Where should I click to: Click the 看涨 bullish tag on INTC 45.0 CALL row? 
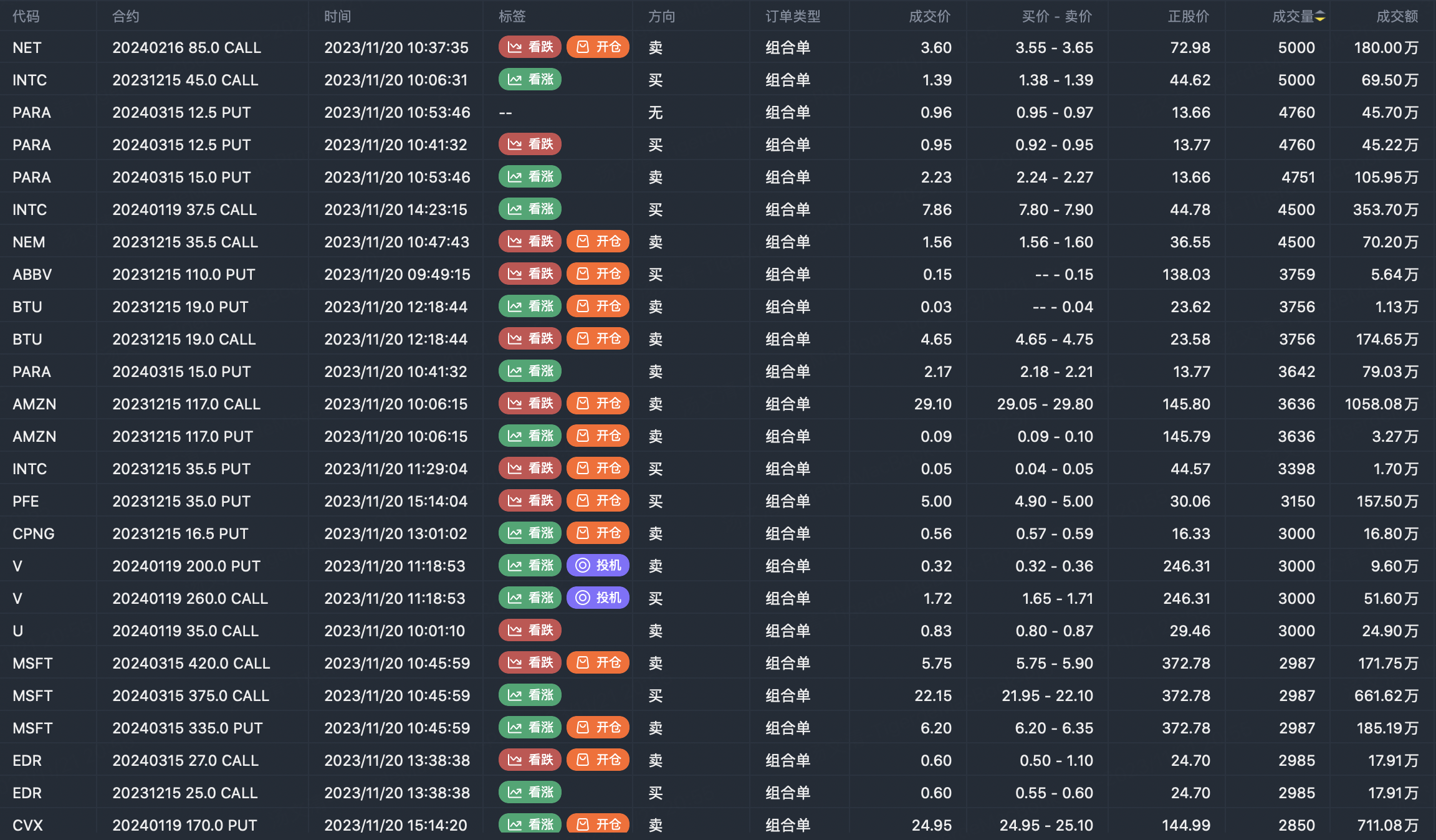[530, 80]
